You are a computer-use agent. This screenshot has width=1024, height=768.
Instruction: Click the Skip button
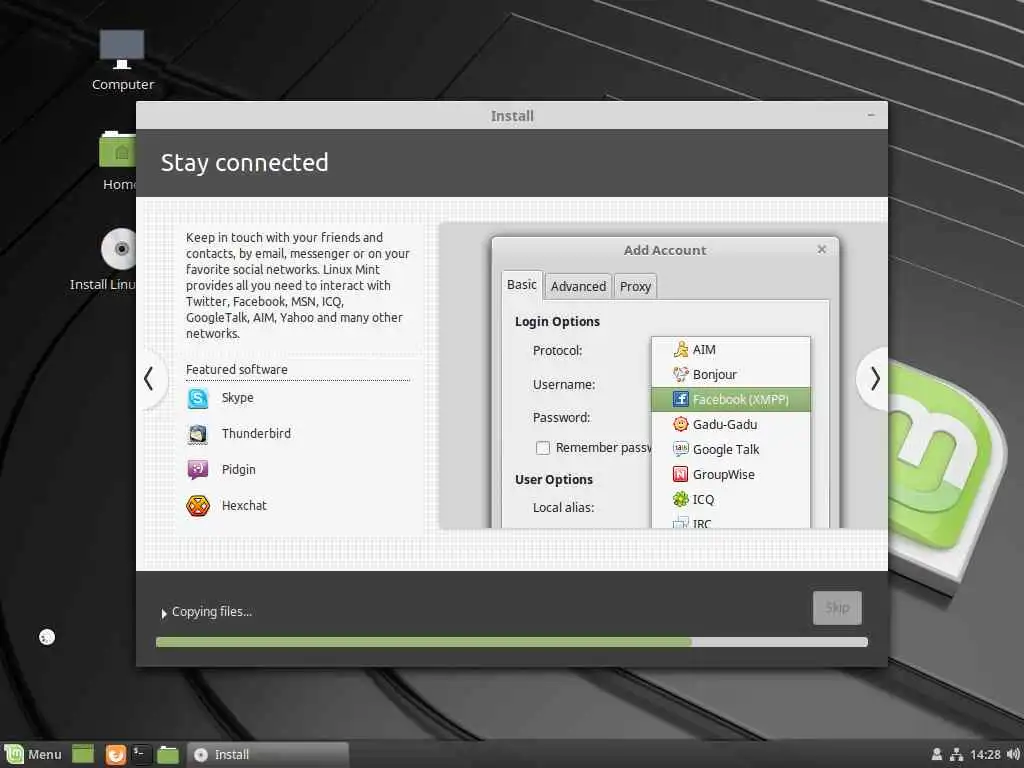click(837, 608)
